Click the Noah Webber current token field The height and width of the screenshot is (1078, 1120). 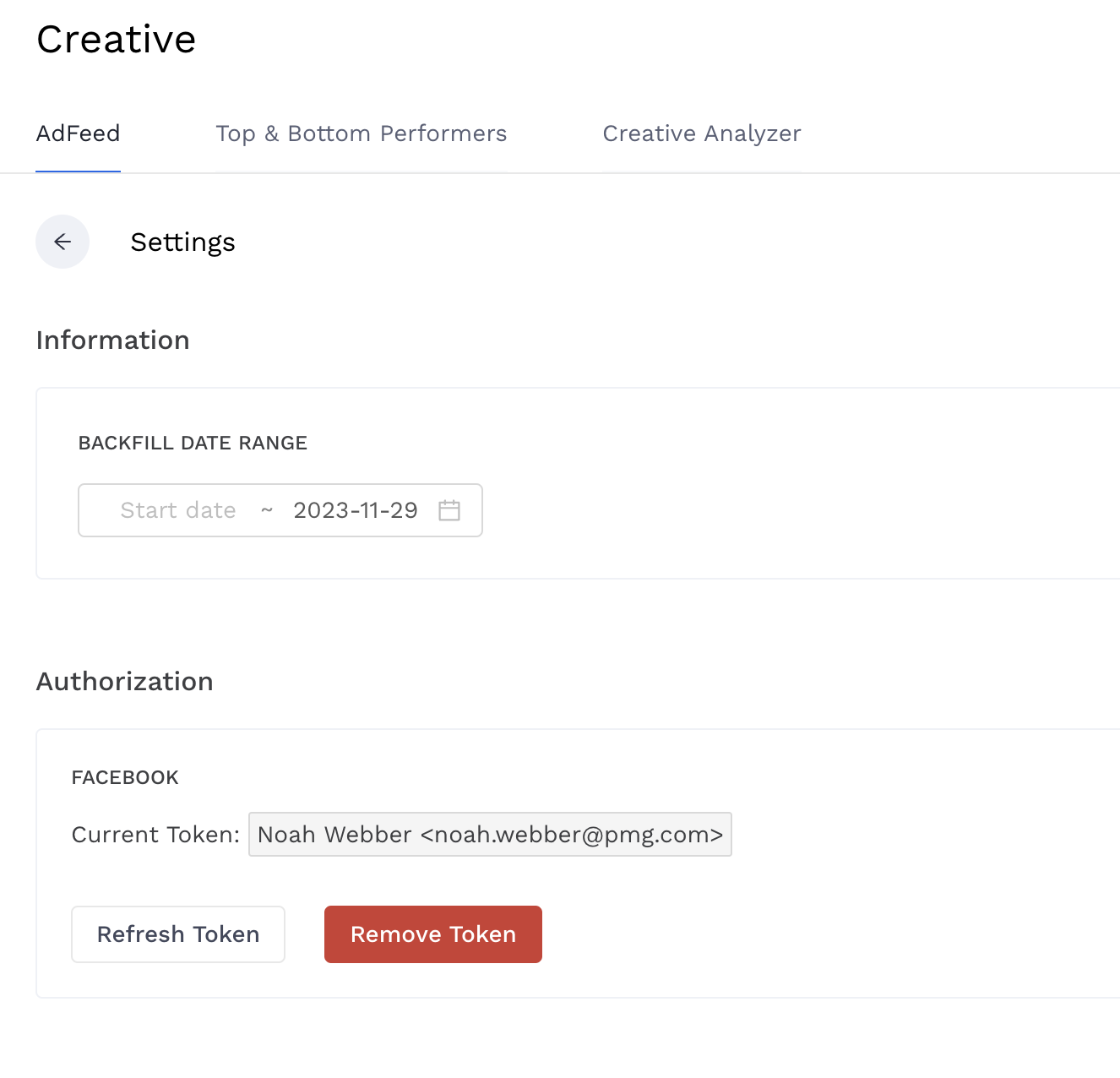490,835
